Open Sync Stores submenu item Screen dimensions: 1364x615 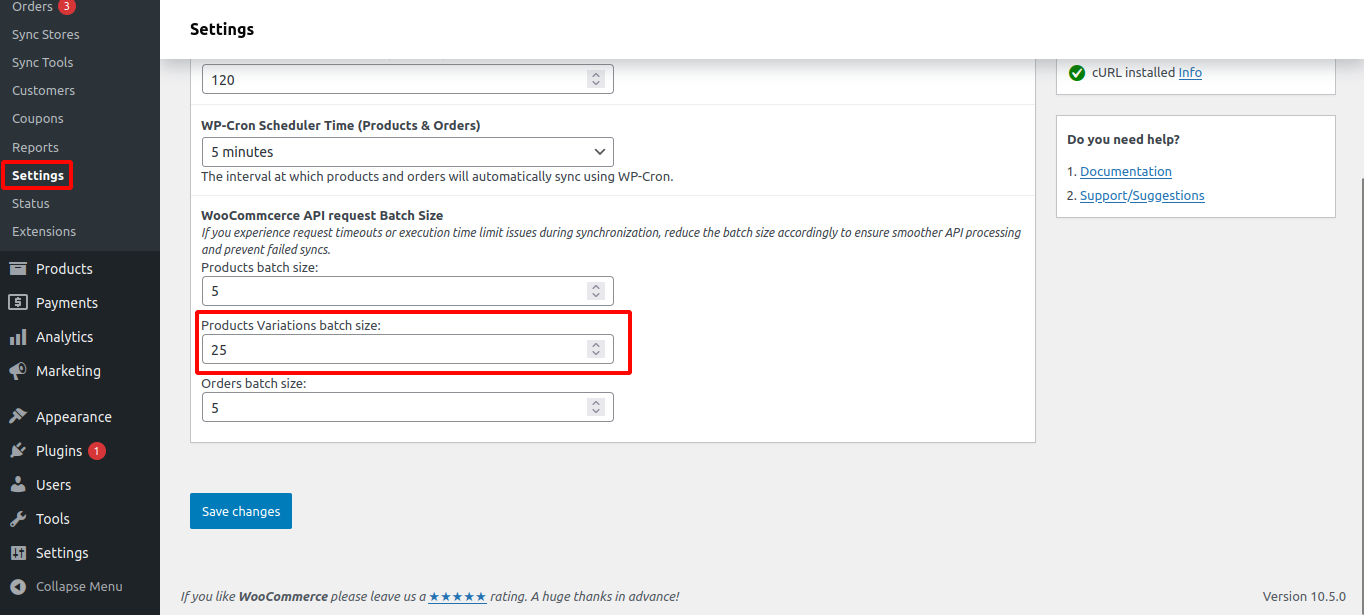tap(46, 35)
